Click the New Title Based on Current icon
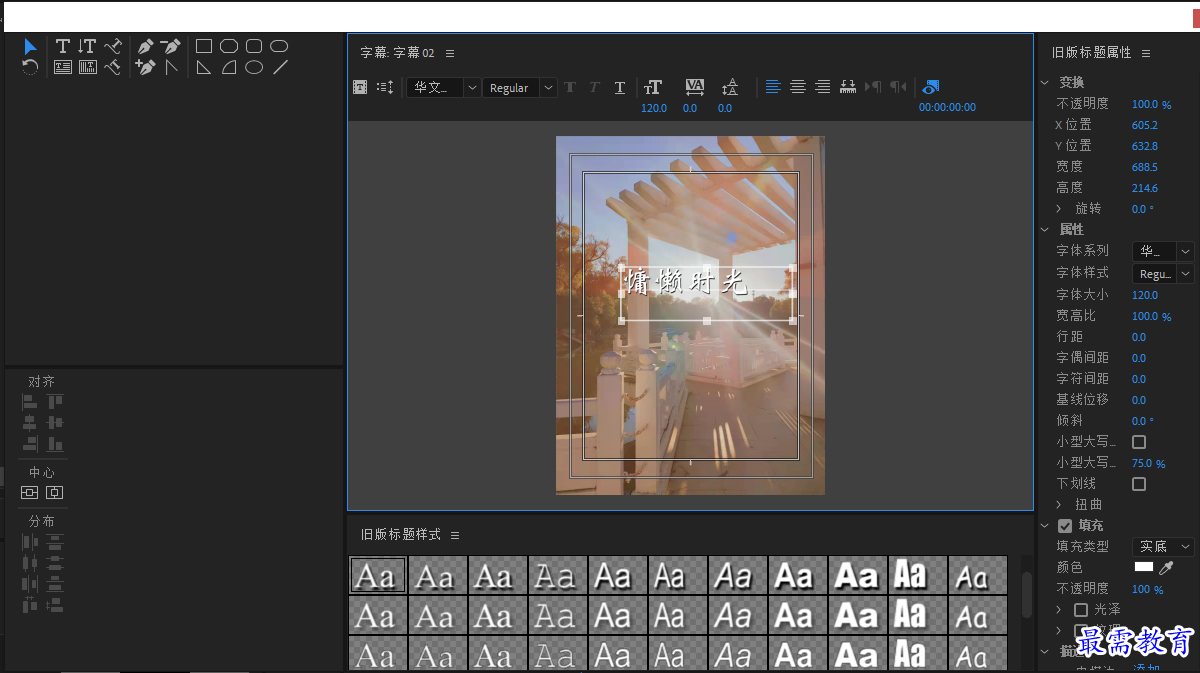The height and width of the screenshot is (673, 1200). point(360,88)
